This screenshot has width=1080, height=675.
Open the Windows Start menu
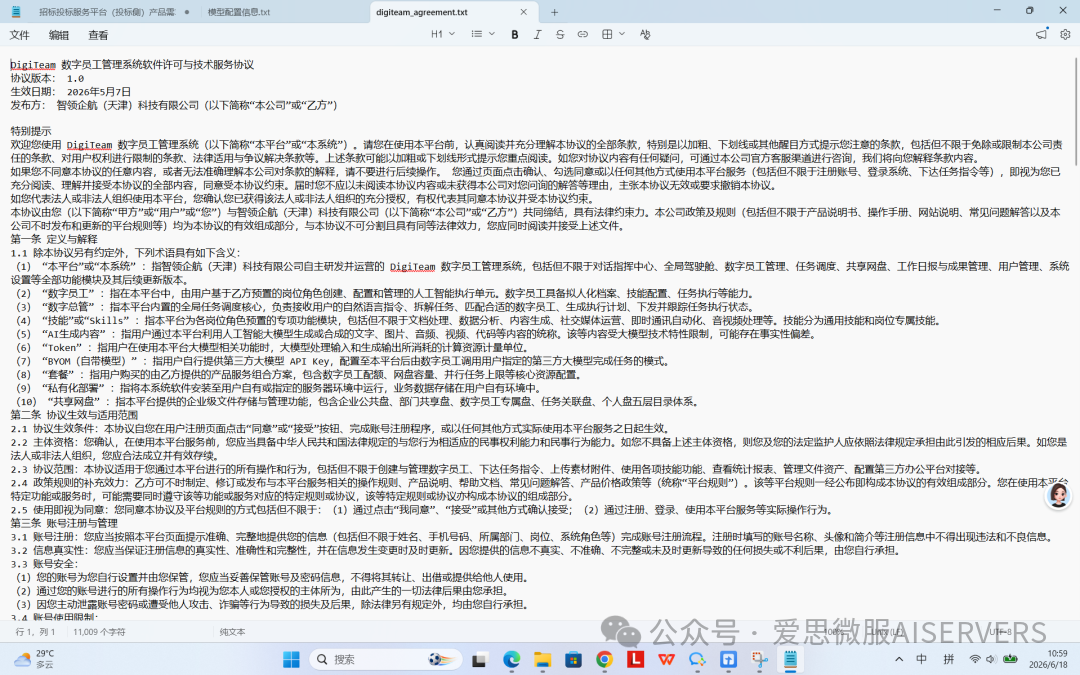click(291, 659)
